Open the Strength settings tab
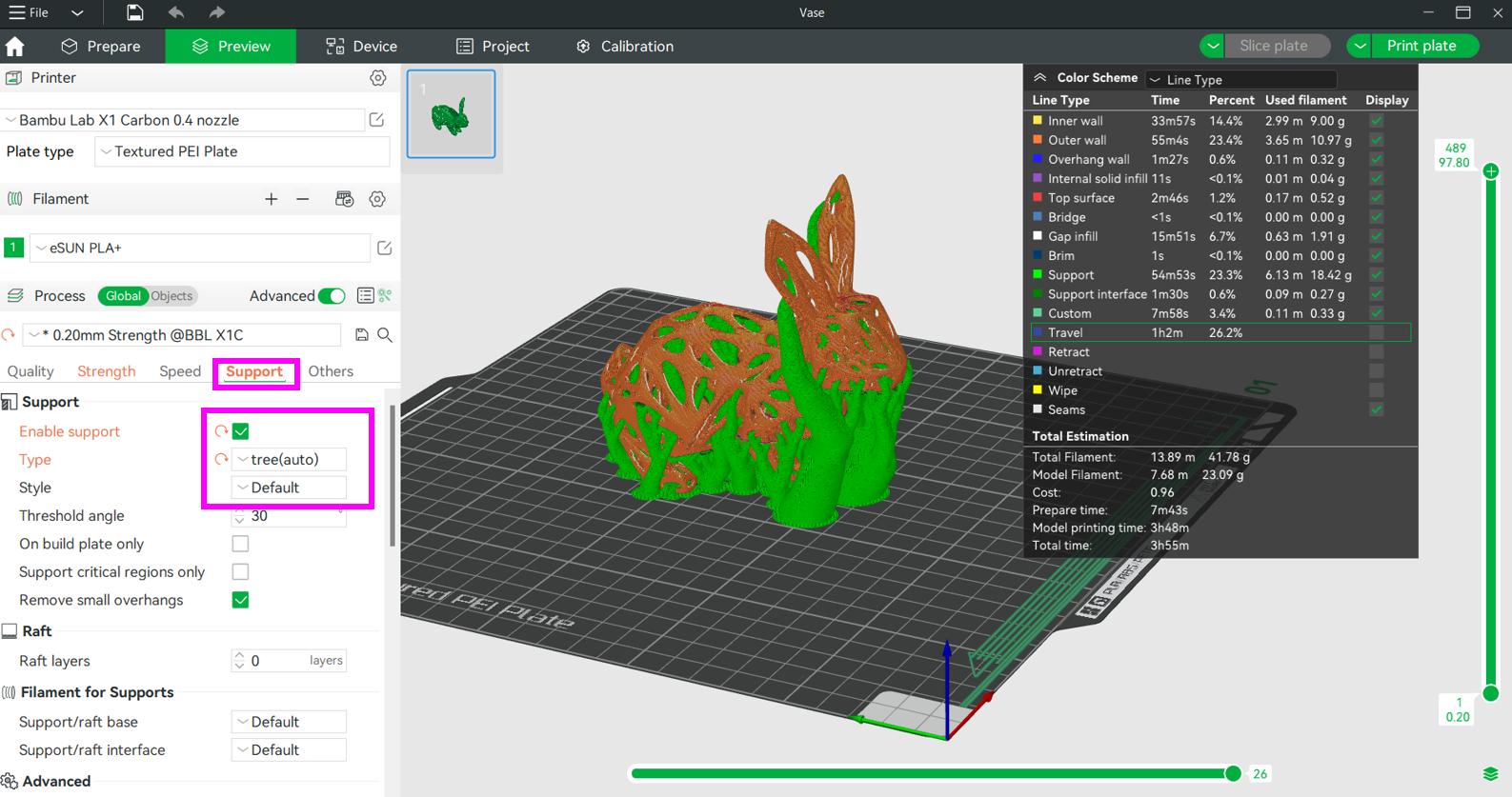Image resolution: width=1512 pixels, height=797 pixels. [107, 371]
